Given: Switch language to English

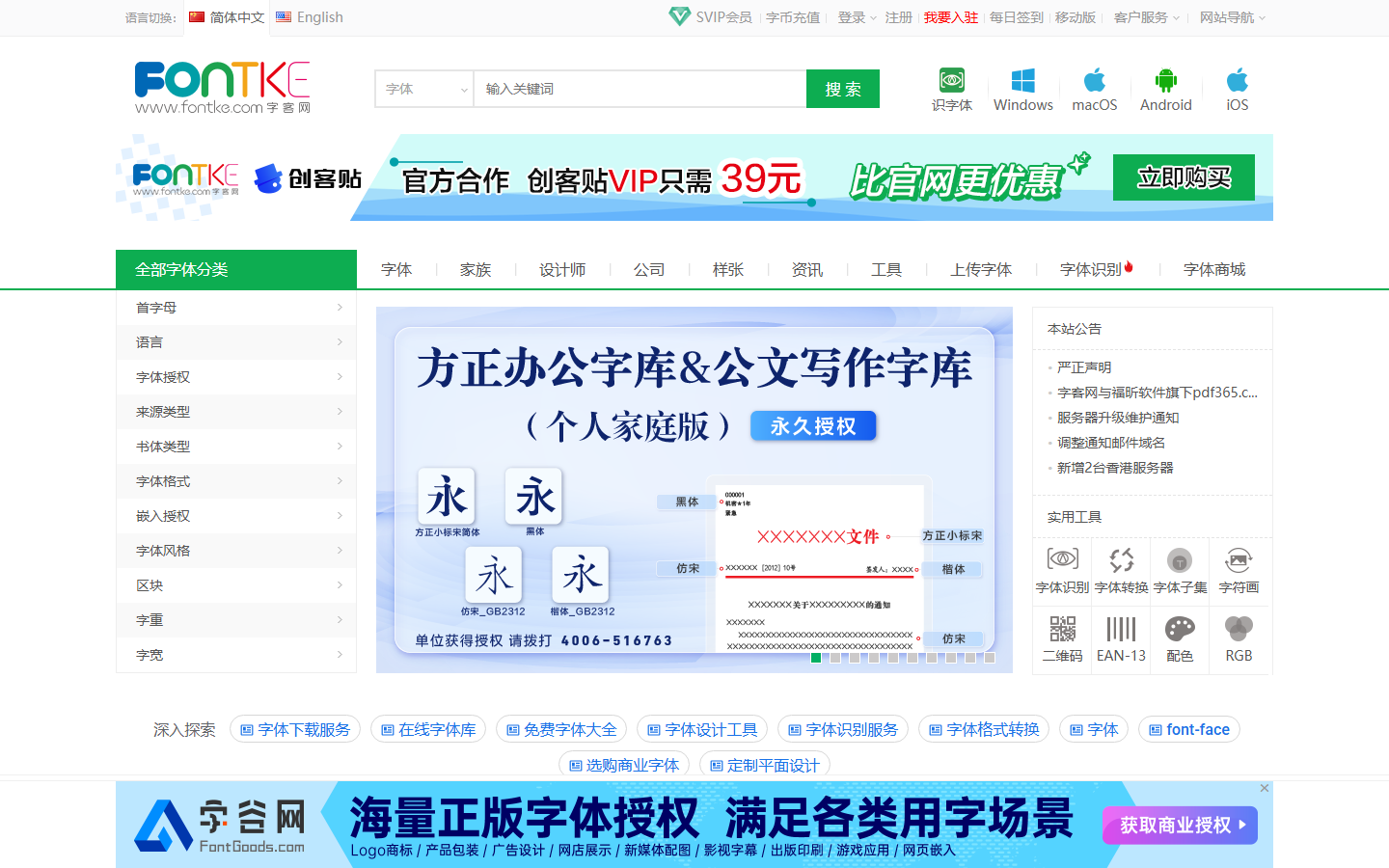Looking at the screenshot, I should click(x=310, y=17).
